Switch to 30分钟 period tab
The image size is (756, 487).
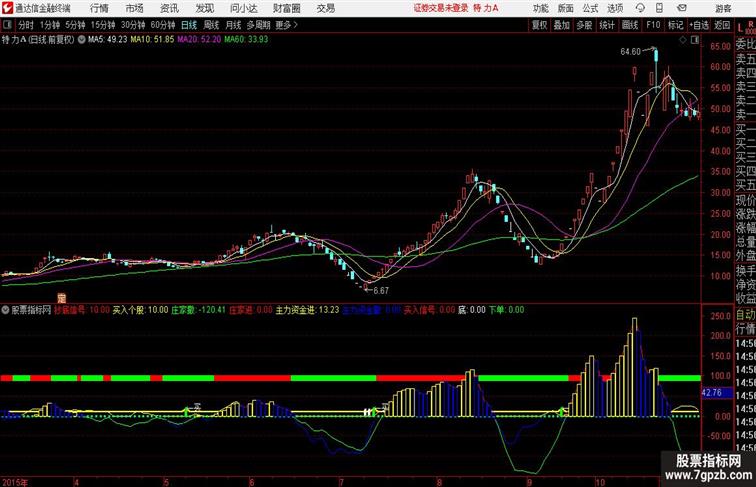pos(133,25)
